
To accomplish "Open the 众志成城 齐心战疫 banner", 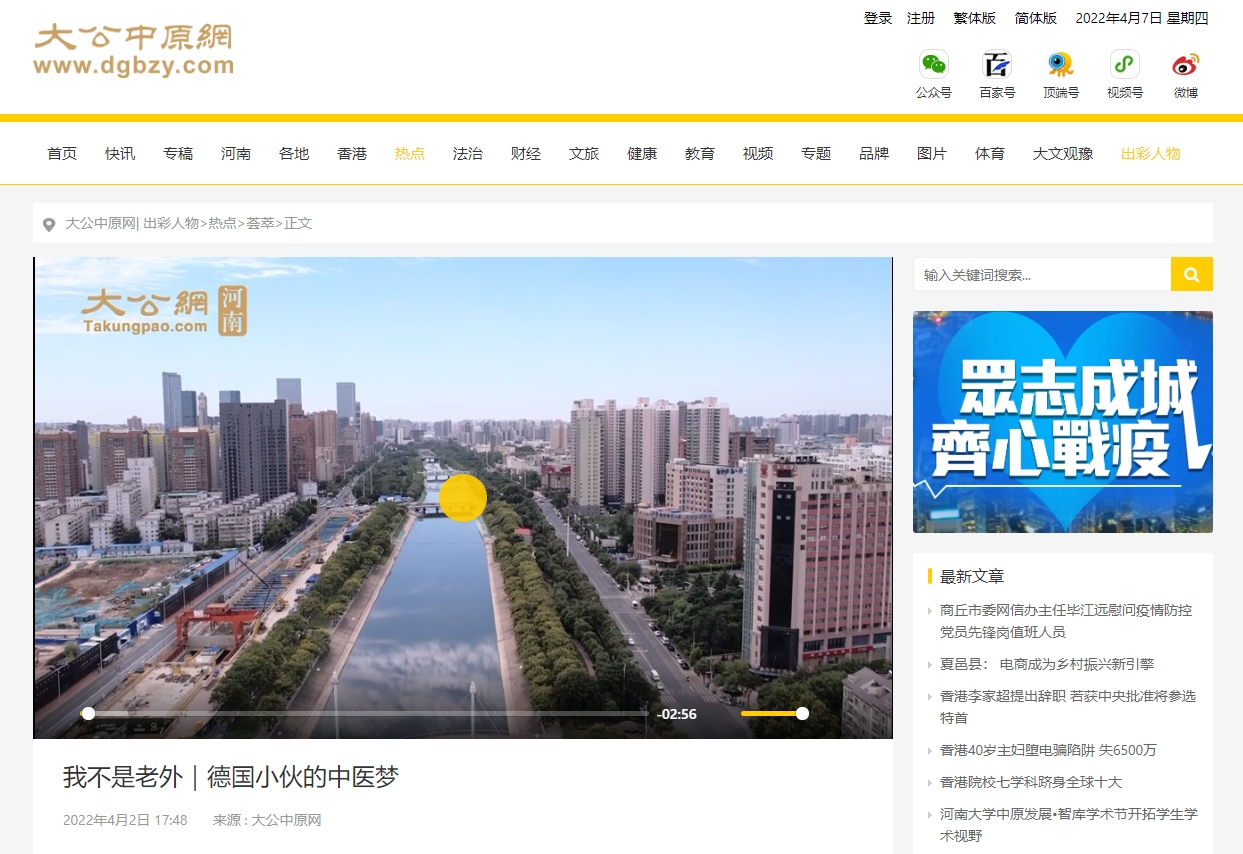I will click(x=1062, y=422).
